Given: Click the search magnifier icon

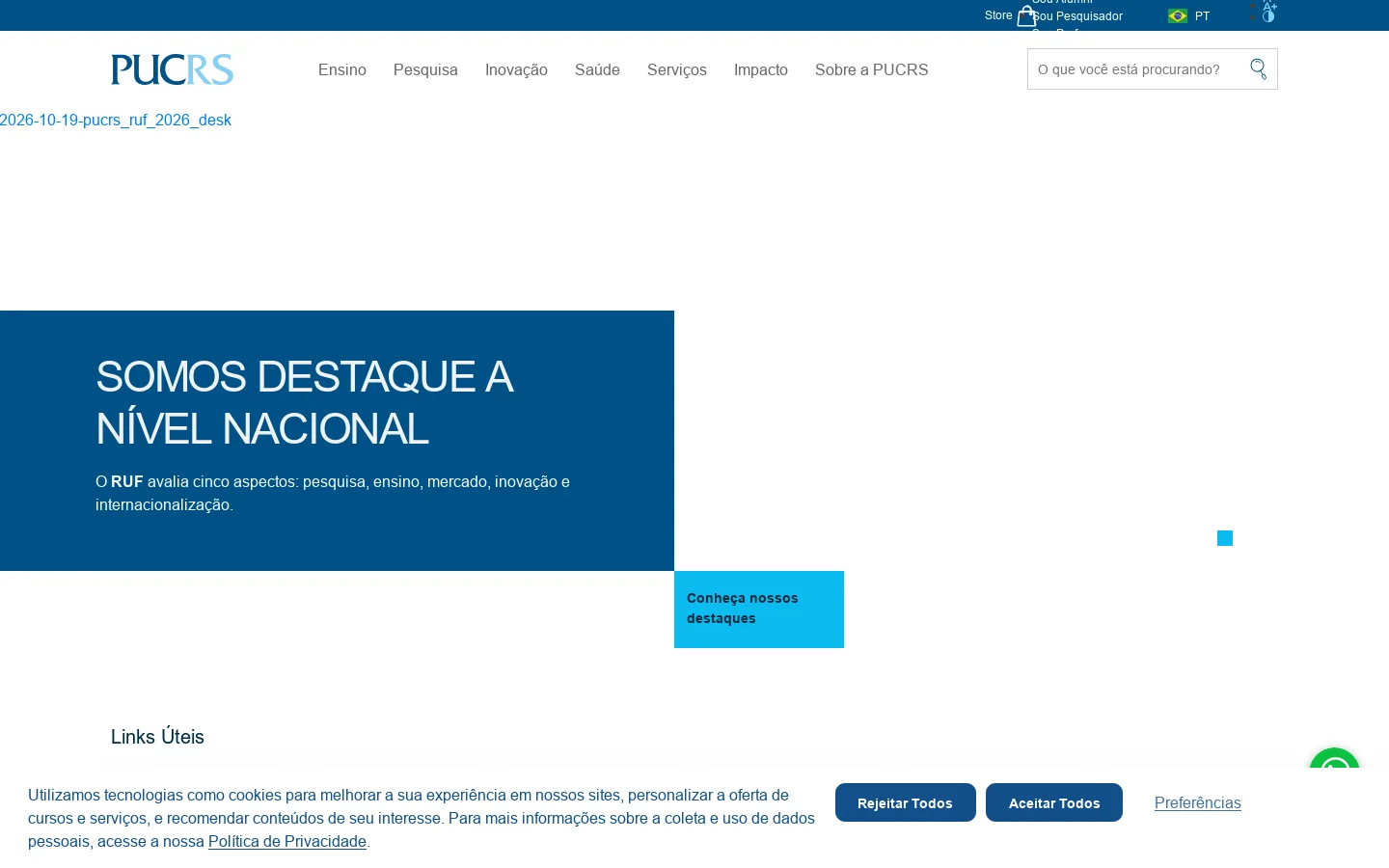Looking at the screenshot, I should [x=1258, y=69].
